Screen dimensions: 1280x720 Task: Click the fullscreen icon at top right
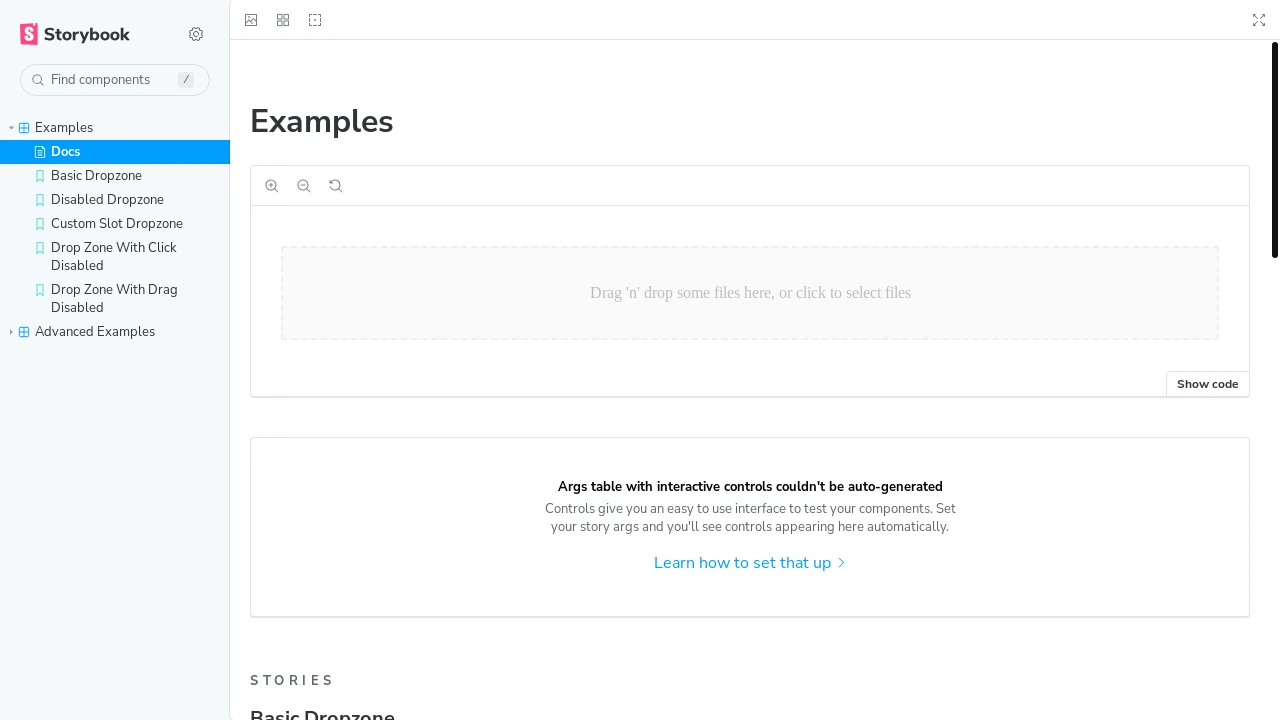tap(1259, 20)
